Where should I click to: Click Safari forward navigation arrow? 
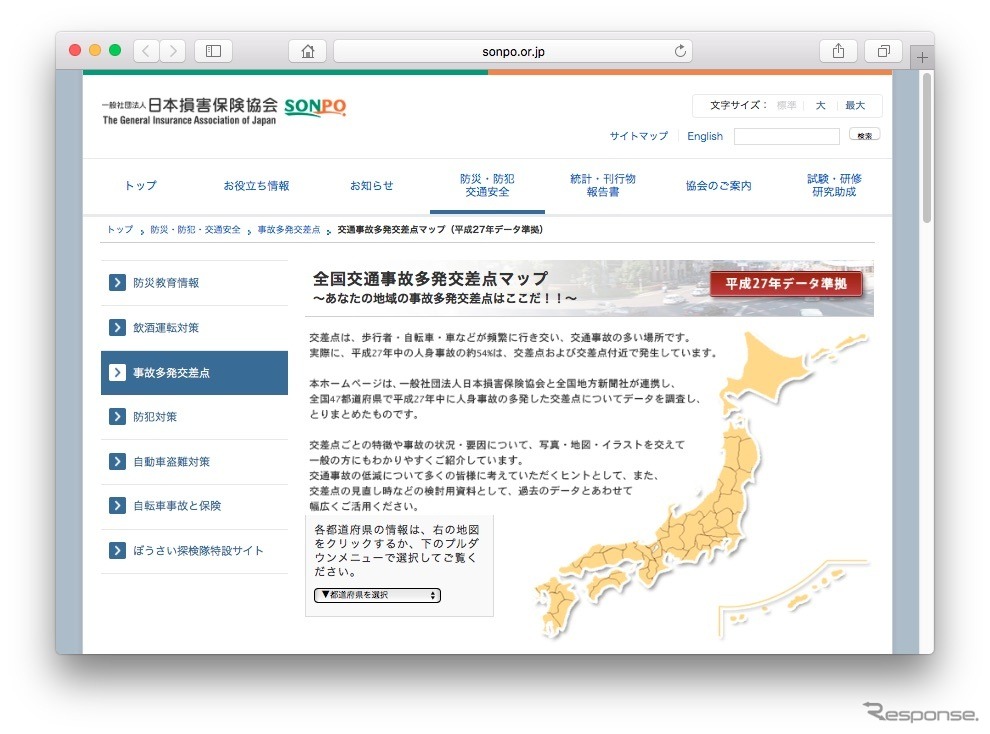[x=172, y=51]
